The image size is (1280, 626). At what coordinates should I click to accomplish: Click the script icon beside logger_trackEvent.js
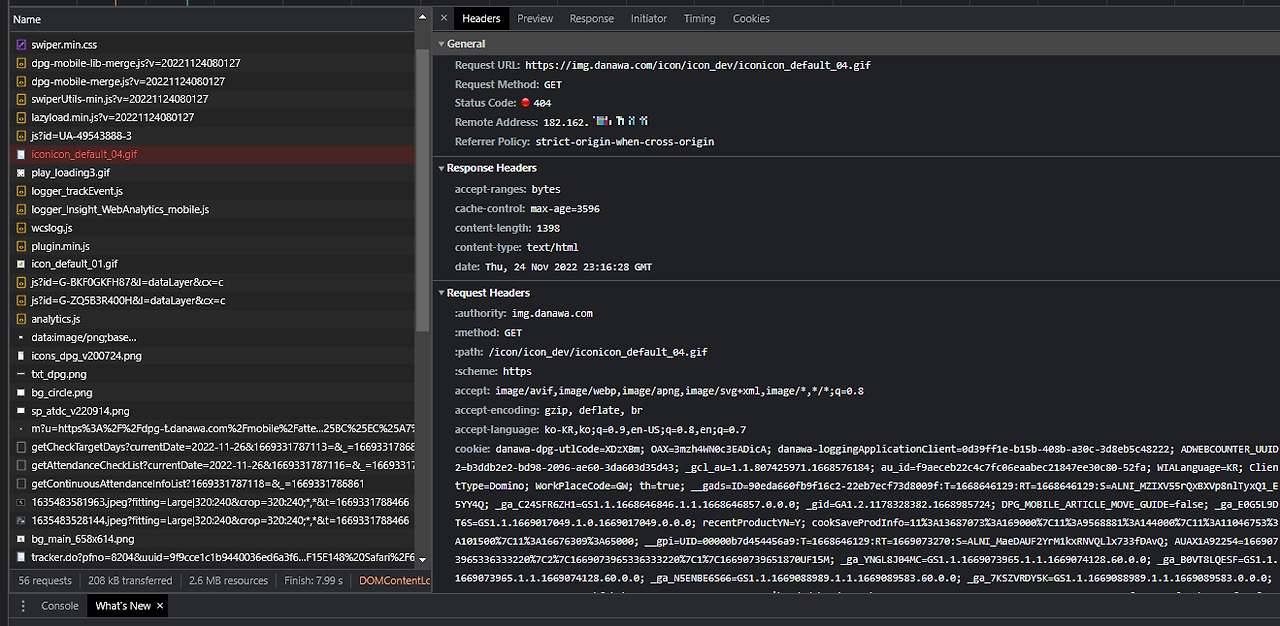coord(21,191)
